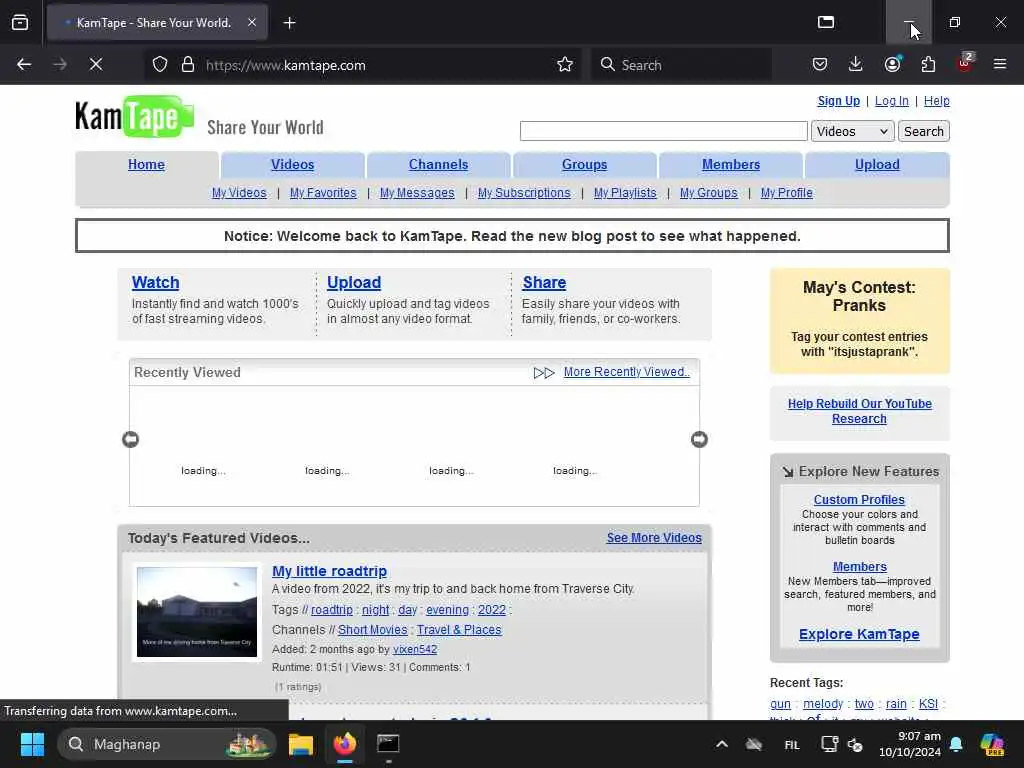This screenshot has width=1024, height=768.
Task: Click the Watch heading link
Action: pos(155,283)
